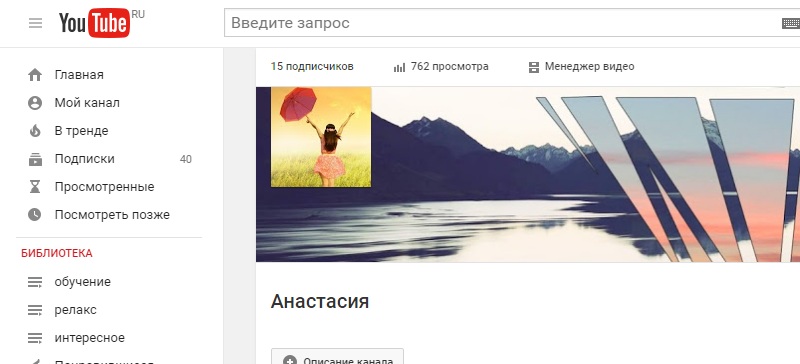Click the Описание канала button
800x364 pixels.
(x=337, y=356)
